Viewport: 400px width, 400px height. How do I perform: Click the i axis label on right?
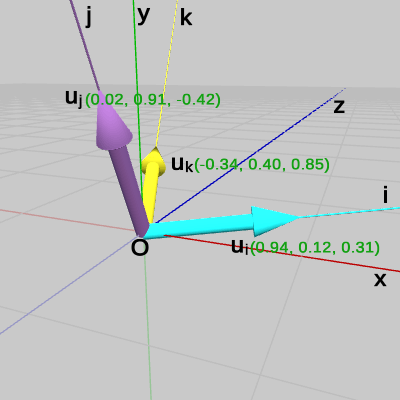click(x=386, y=195)
